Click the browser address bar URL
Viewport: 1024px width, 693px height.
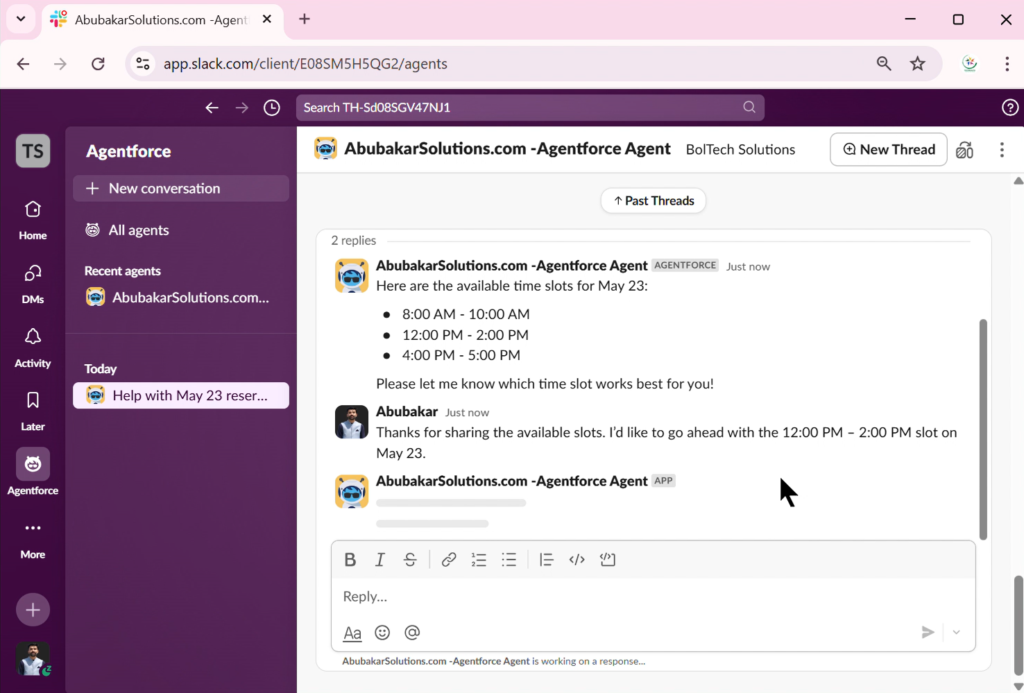(x=305, y=64)
